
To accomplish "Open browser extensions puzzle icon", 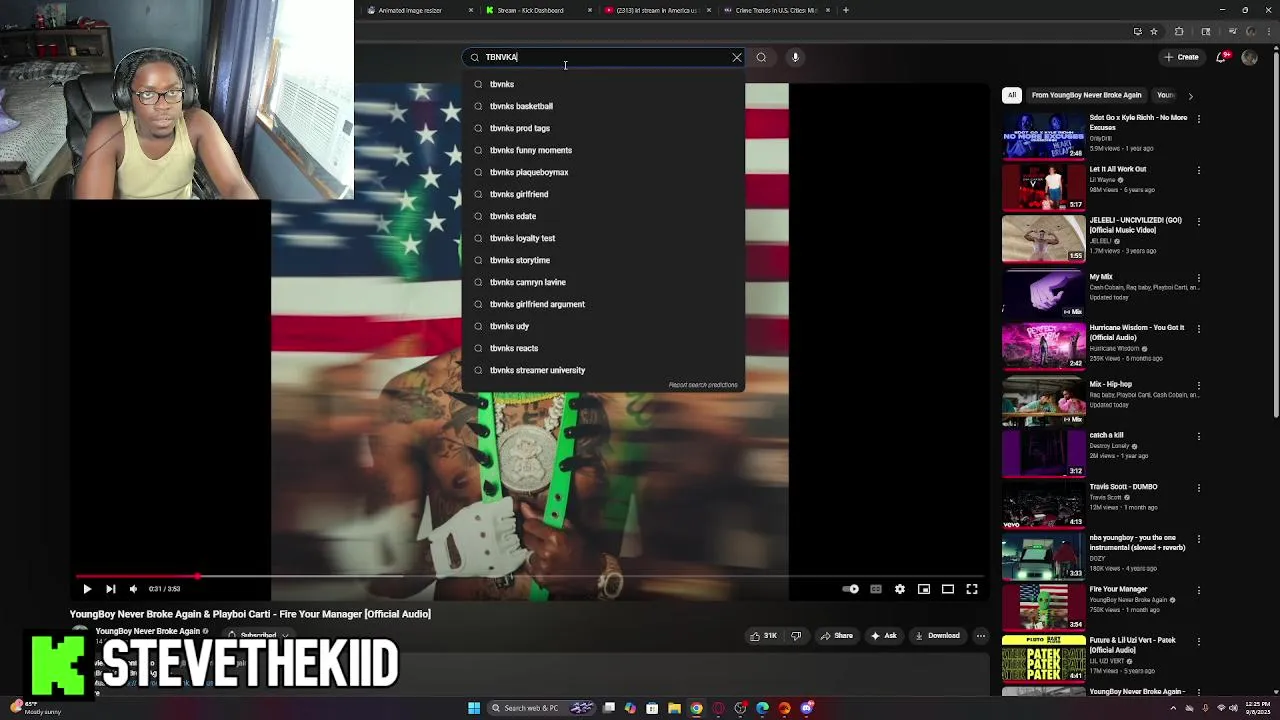I will point(1179,32).
